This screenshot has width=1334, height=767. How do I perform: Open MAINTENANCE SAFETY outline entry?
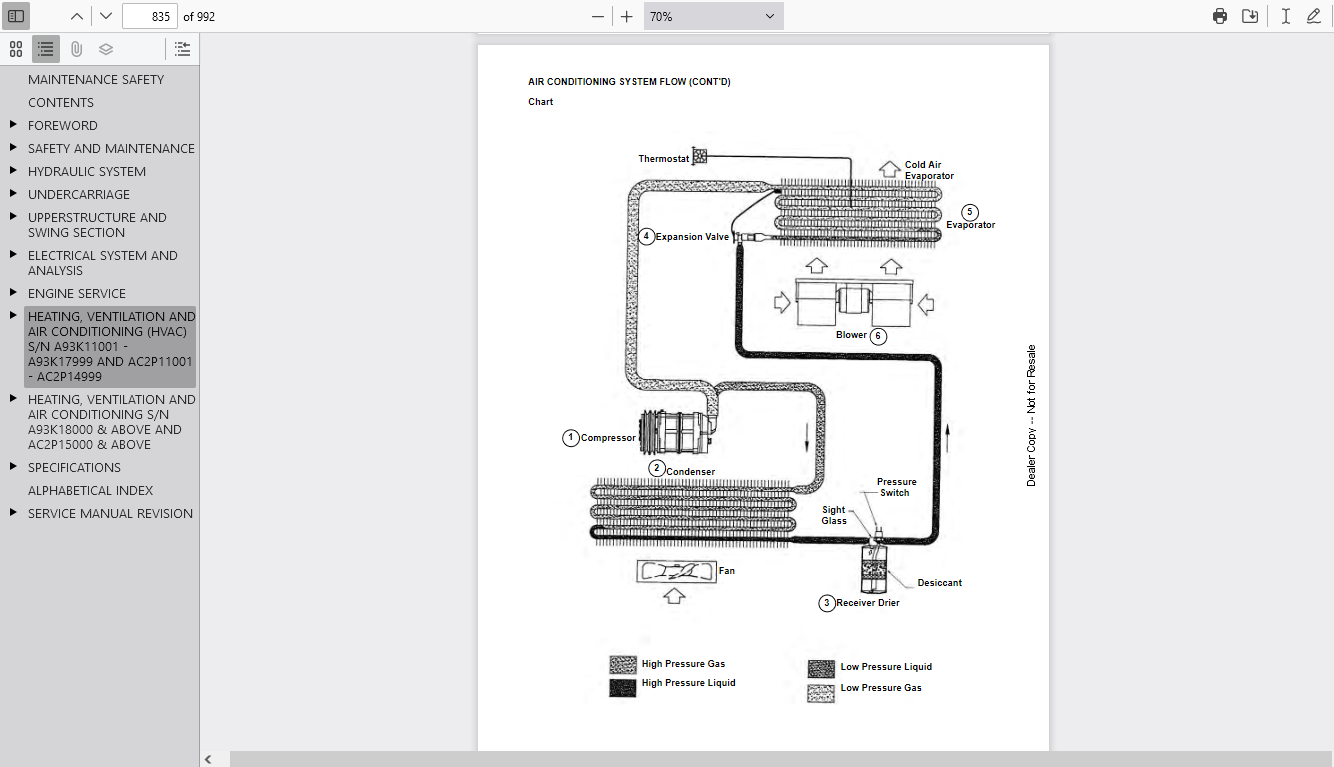(96, 79)
